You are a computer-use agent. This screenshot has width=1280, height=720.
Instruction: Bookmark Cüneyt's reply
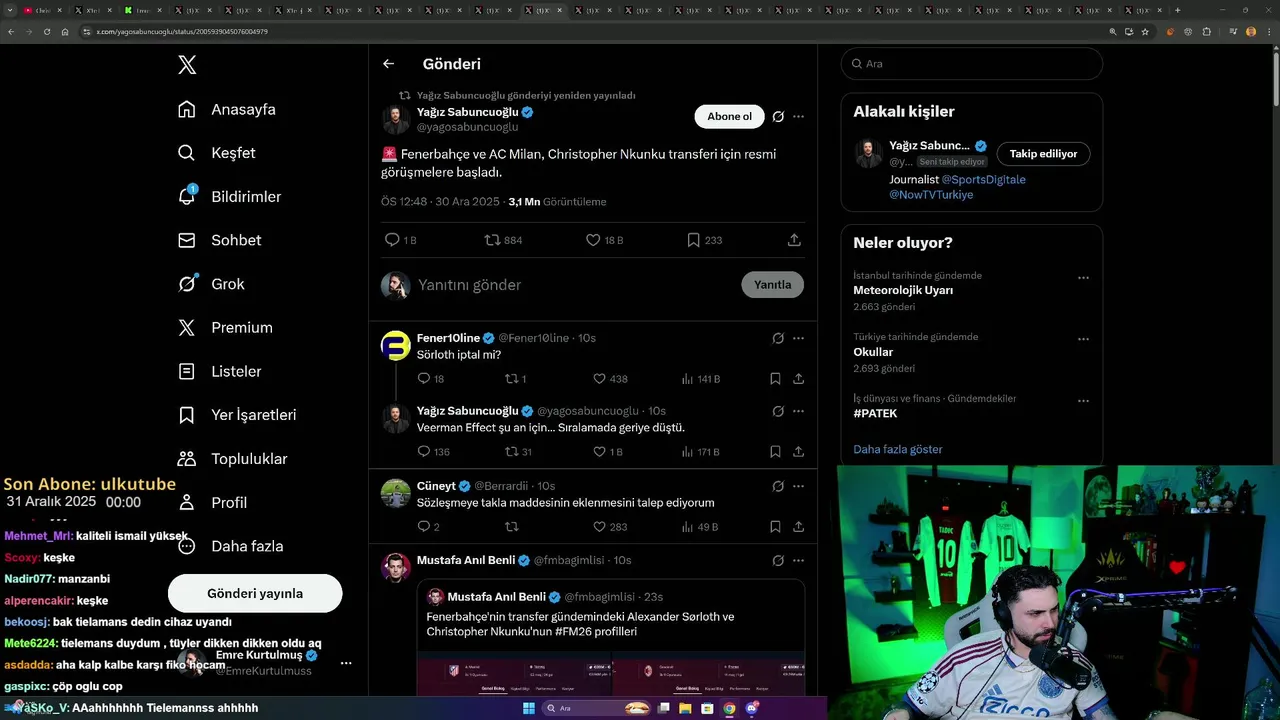click(775, 527)
